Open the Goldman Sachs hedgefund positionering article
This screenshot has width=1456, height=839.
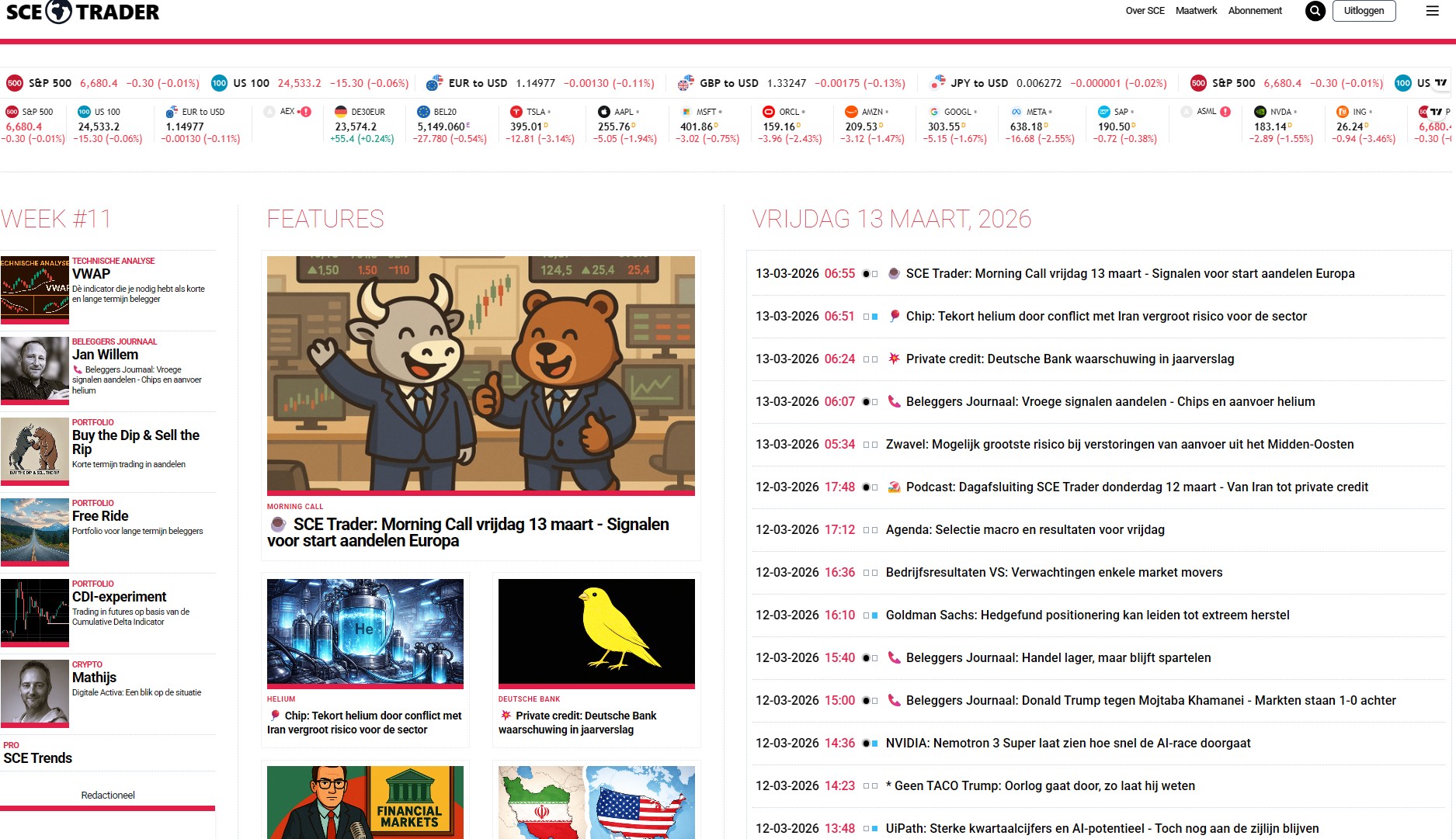click(1087, 615)
